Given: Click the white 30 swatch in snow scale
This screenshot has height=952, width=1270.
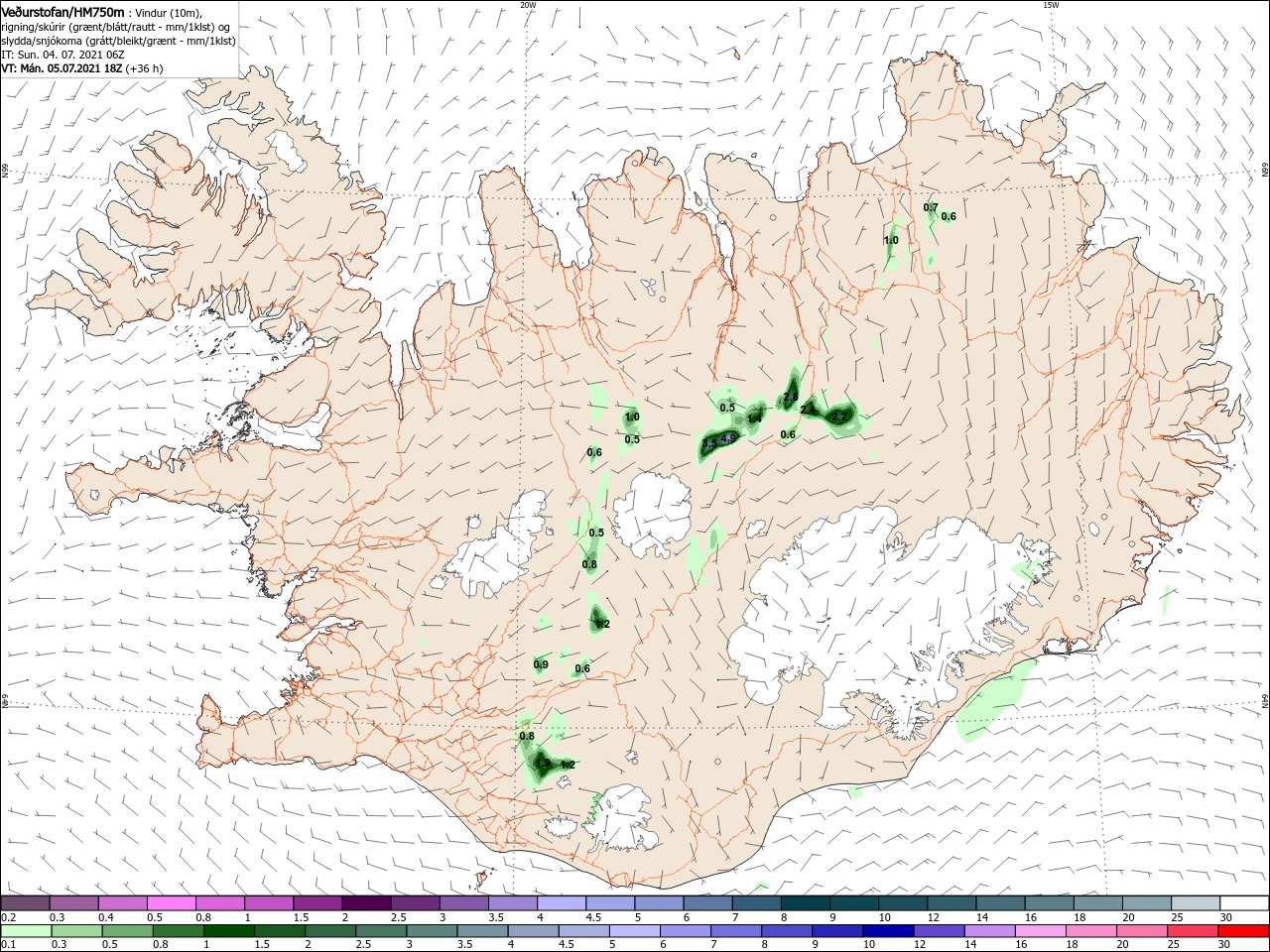Looking at the screenshot, I should click(1244, 903).
